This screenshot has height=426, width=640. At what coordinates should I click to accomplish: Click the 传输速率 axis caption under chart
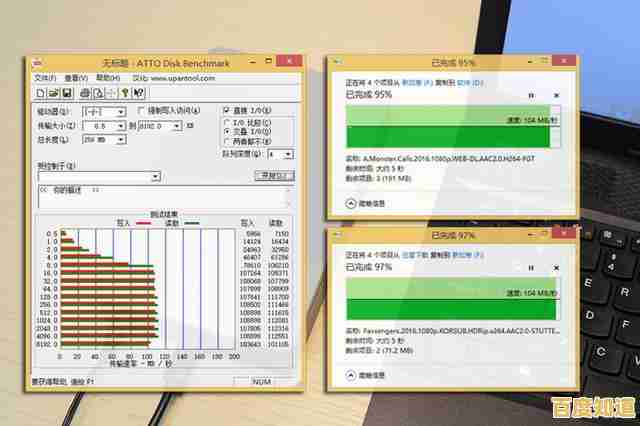[141, 364]
